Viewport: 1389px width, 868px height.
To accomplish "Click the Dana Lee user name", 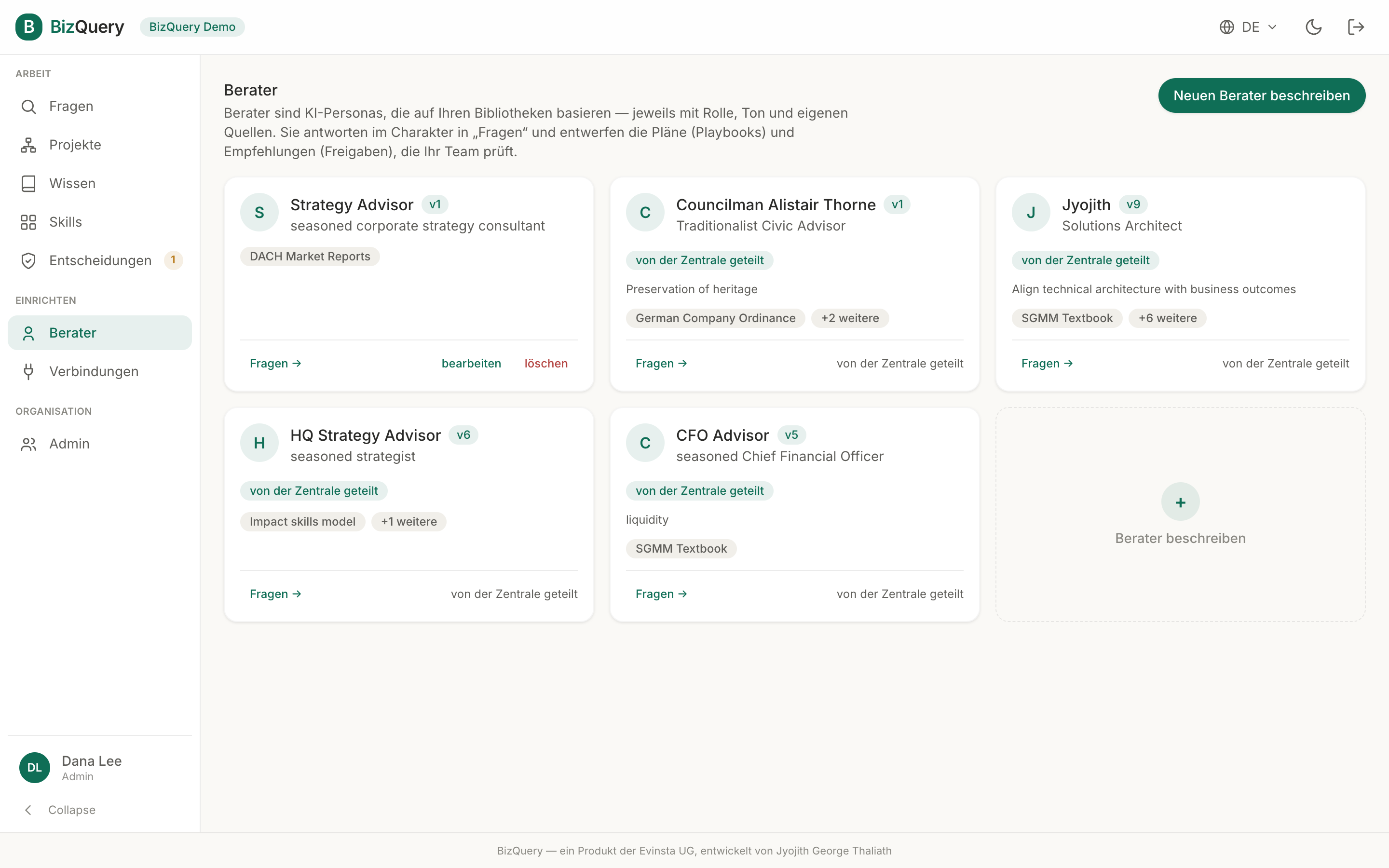I will click(92, 760).
